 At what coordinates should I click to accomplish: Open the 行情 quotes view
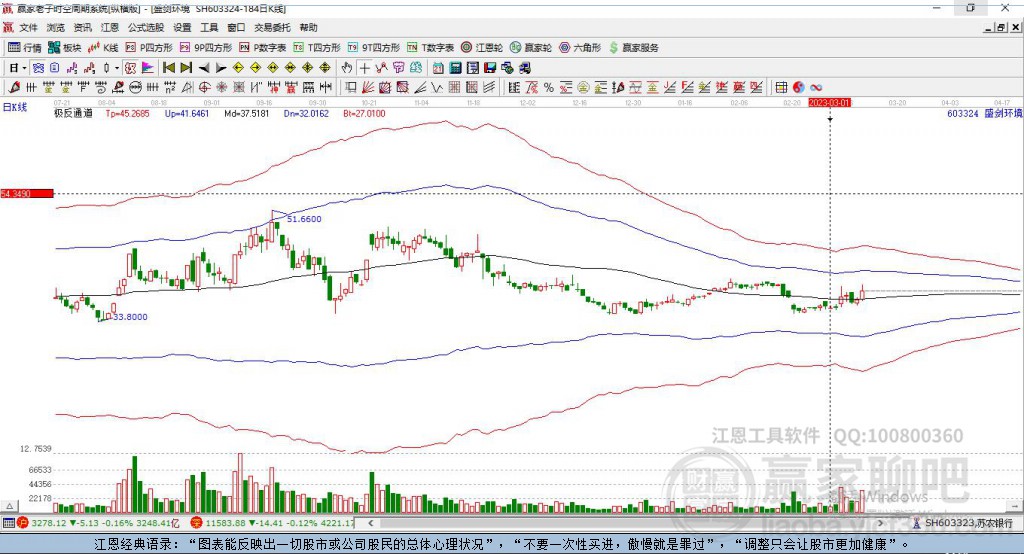(x=24, y=47)
